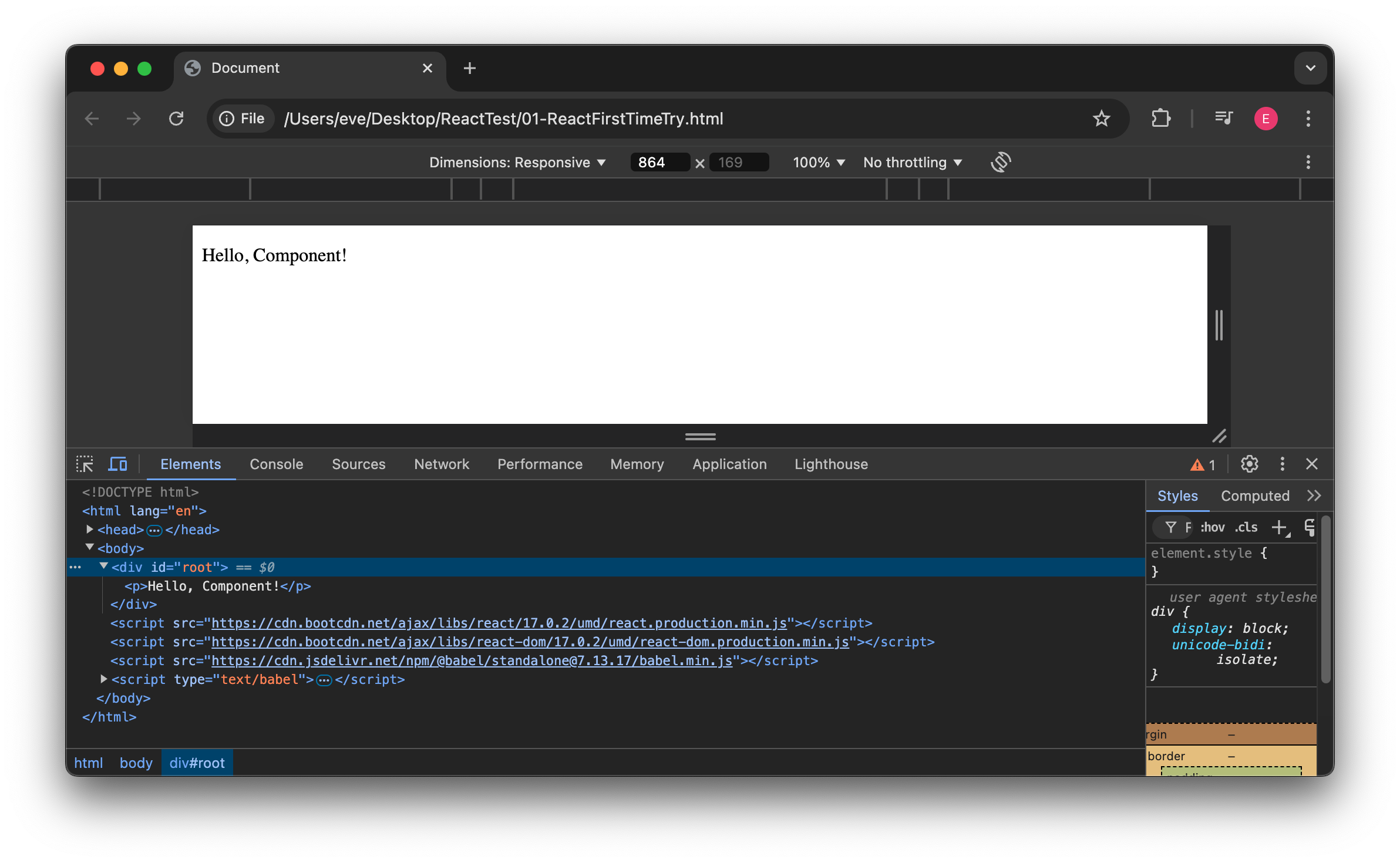1400x863 pixels.
Task: Open DevTools settings gear
Action: [1250, 464]
